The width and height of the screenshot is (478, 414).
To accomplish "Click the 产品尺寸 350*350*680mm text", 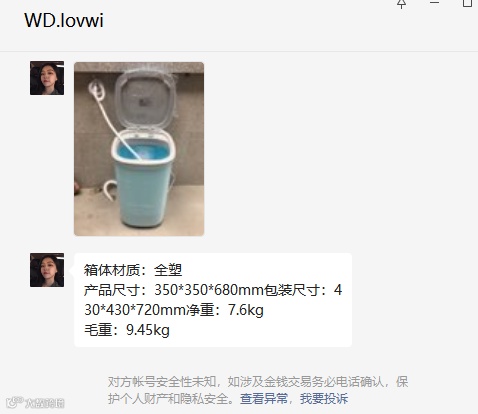I will click(x=173, y=290).
